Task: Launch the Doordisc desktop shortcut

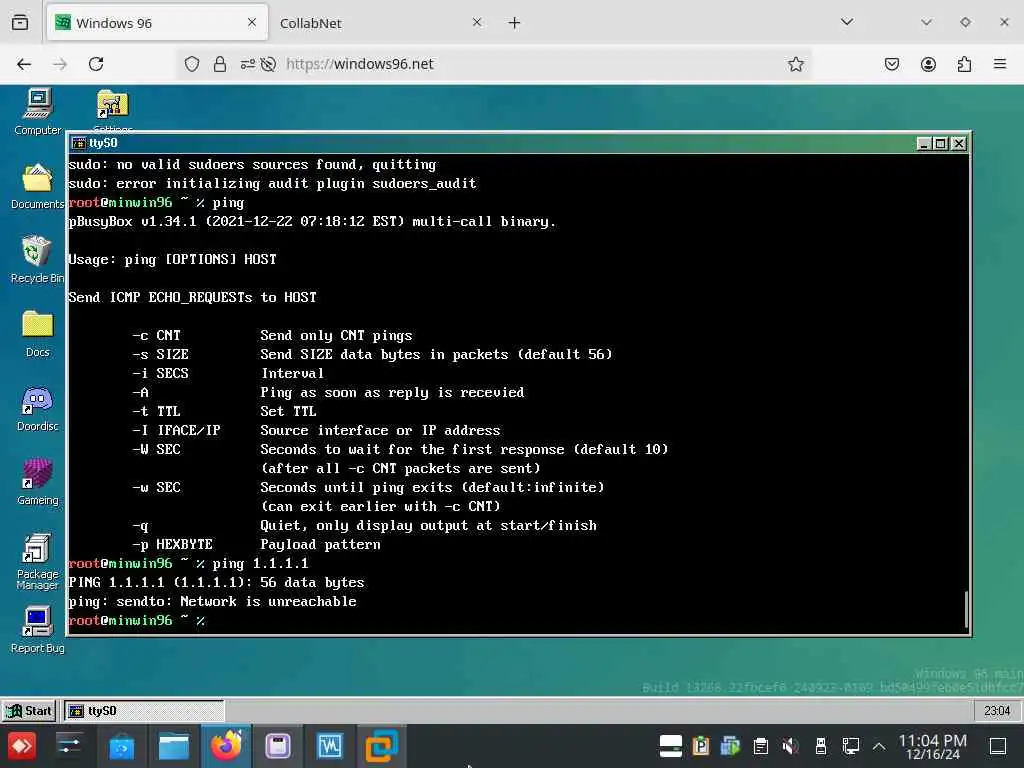Action: (37, 408)
